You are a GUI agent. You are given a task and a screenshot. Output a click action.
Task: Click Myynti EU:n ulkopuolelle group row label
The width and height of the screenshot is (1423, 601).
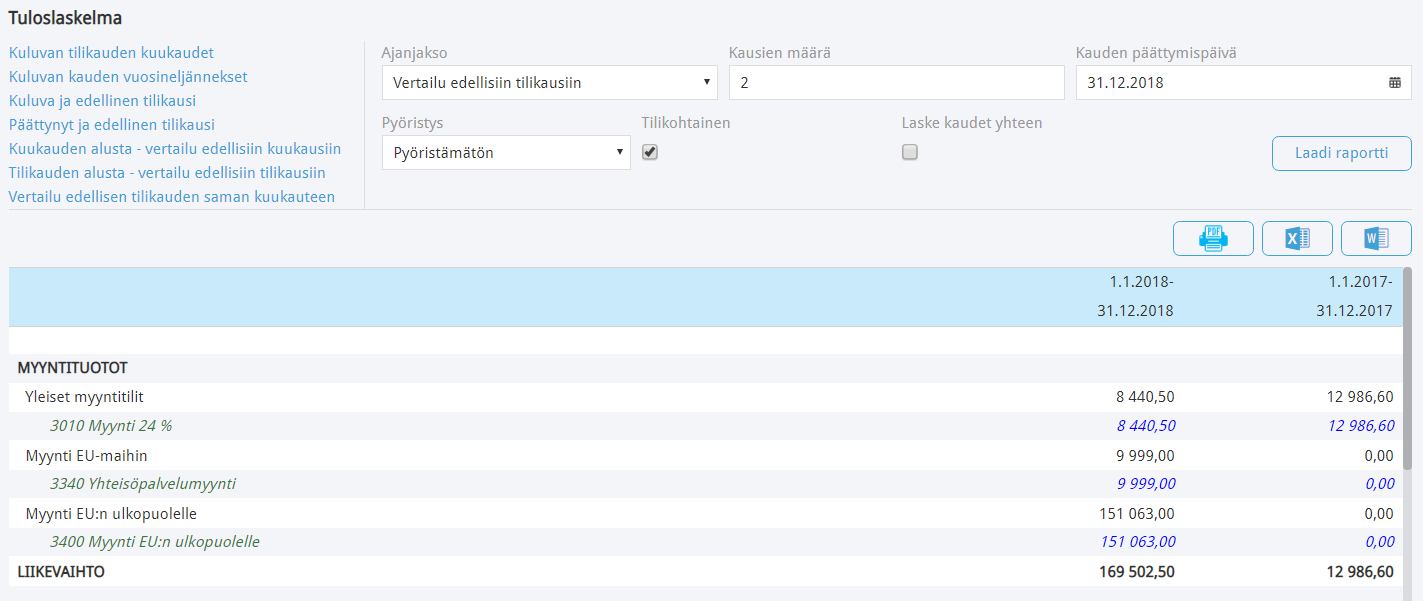[x=111, y=514]
